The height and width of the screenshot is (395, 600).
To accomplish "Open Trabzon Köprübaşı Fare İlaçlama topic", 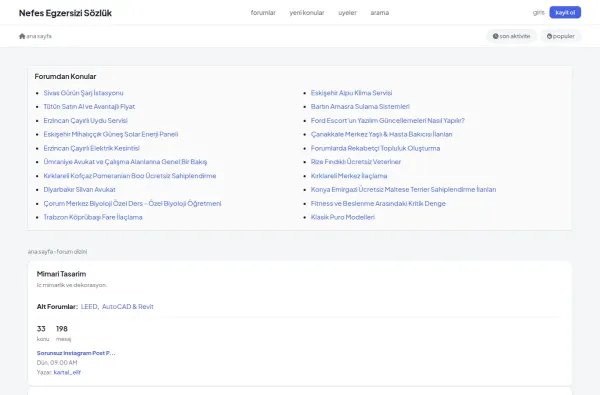I will (x=93, y=217).
